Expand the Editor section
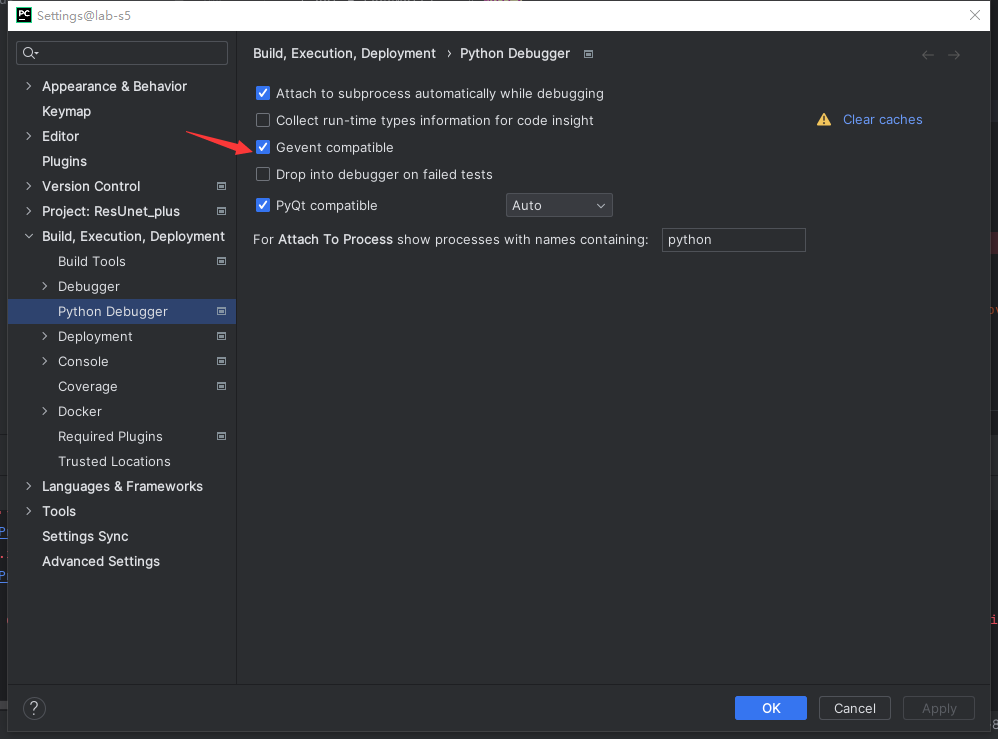 pos(29,136)
